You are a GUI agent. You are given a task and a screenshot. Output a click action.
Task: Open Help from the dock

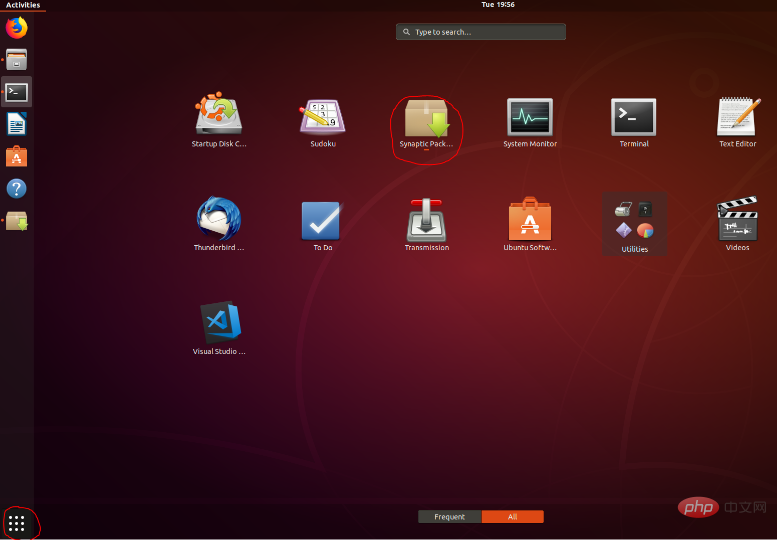pyautogui.click(x=16, y=189)
